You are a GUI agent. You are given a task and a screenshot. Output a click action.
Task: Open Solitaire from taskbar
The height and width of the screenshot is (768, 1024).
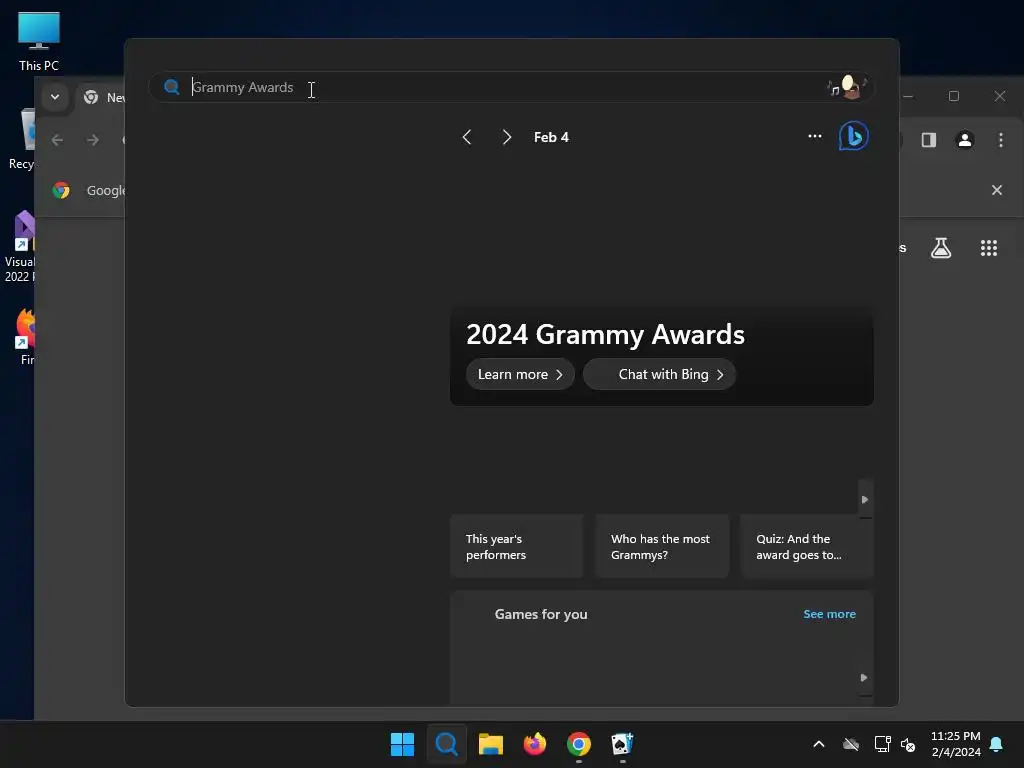point(622,744)
